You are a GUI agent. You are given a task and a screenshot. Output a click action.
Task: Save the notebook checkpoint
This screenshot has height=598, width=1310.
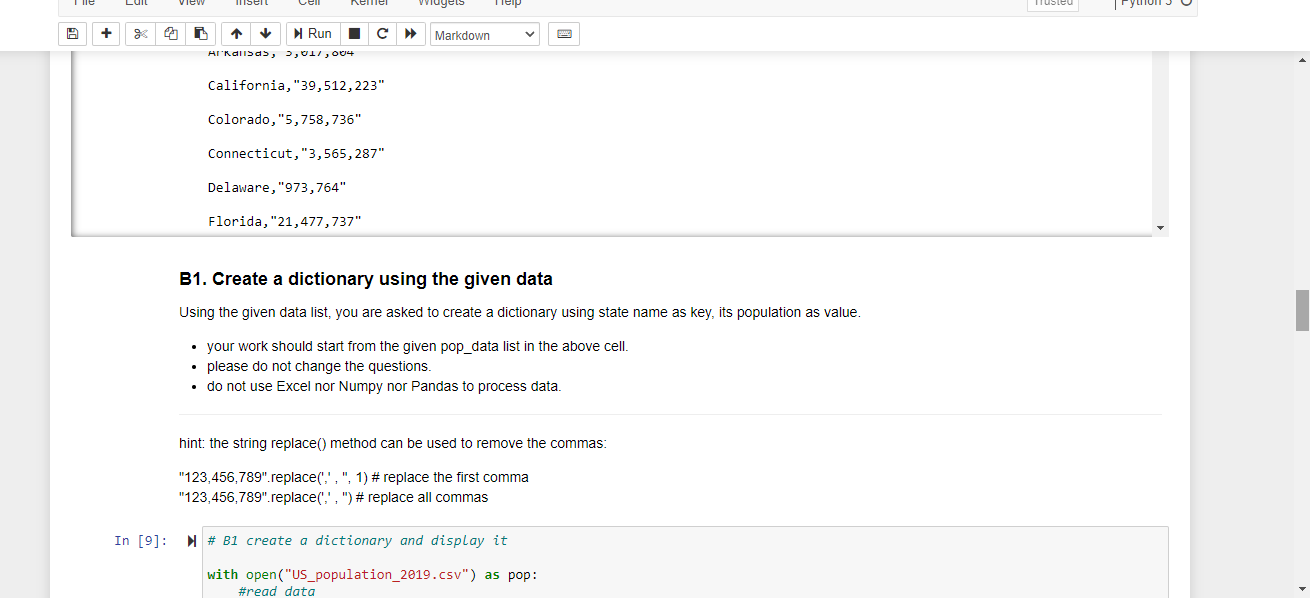coord(72,33)
